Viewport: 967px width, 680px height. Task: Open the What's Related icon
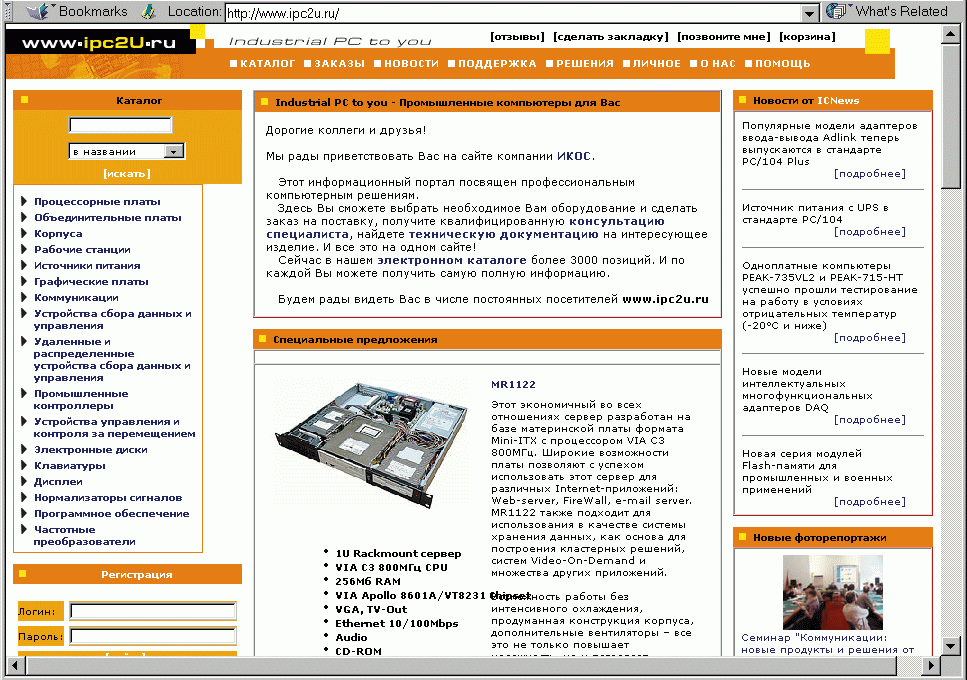(x=837, y=11)
